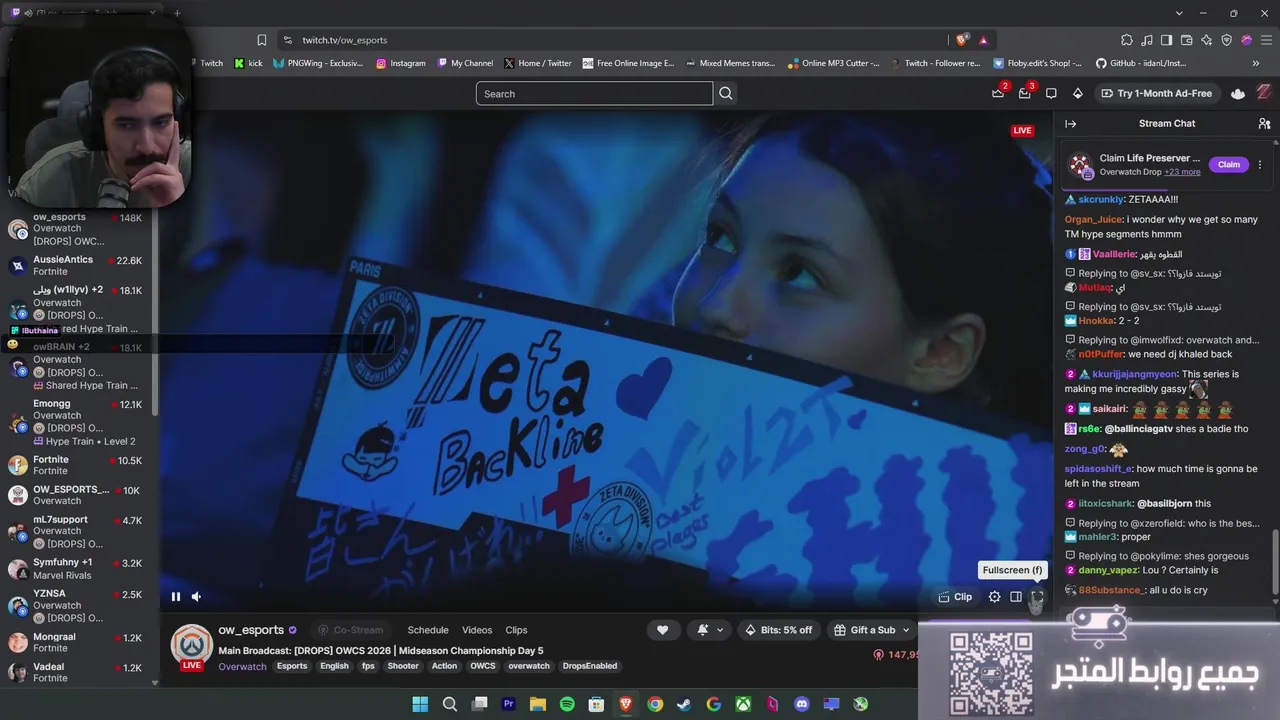Open the Instagram bookmark
Image resolution: width=1280 pixels, height=720 pixels.
coord(401,63)
